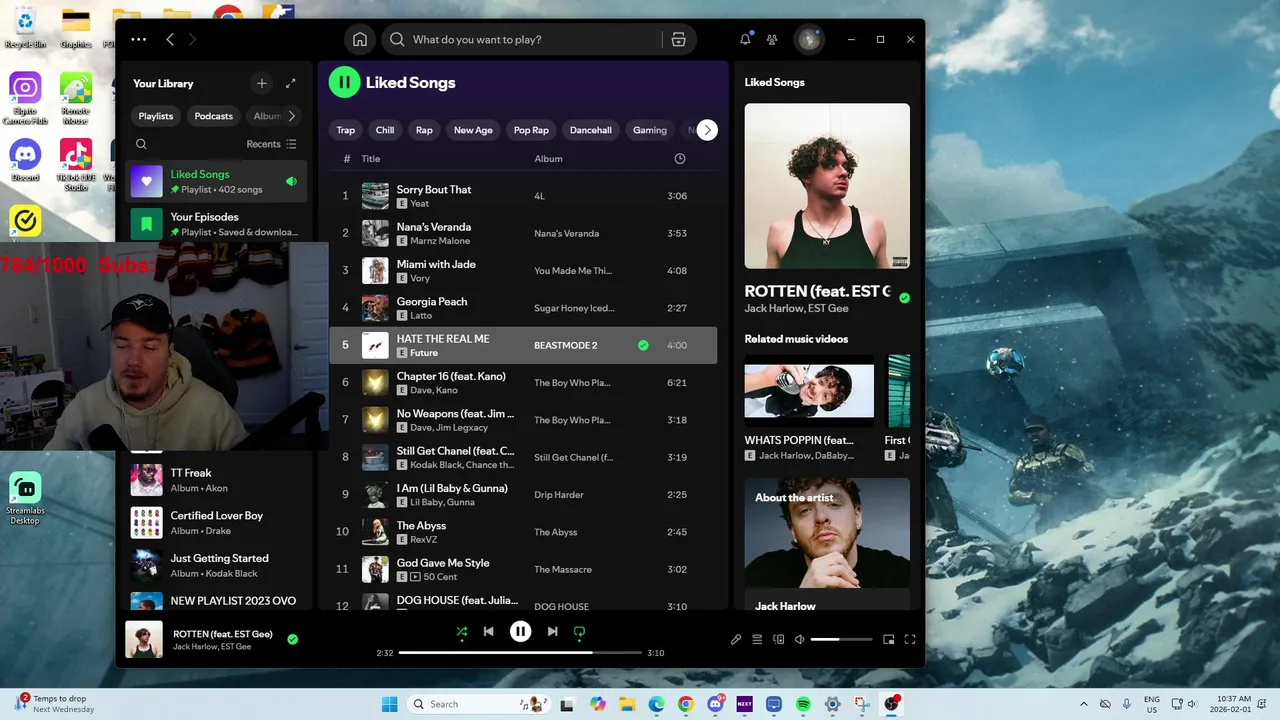Toggle shuffle in the player bar
Image resolution: width=1280 pixels, height=720 pixels.
tap(461, 632)
